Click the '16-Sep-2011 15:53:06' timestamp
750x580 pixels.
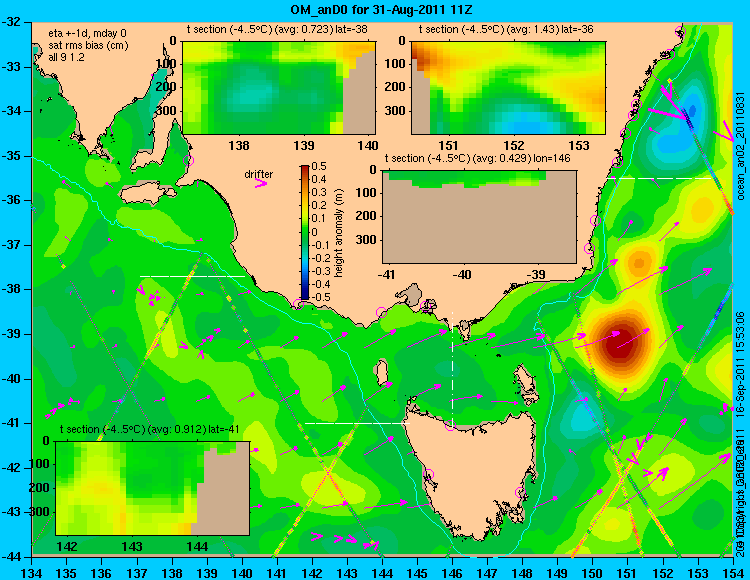[739, 364]
